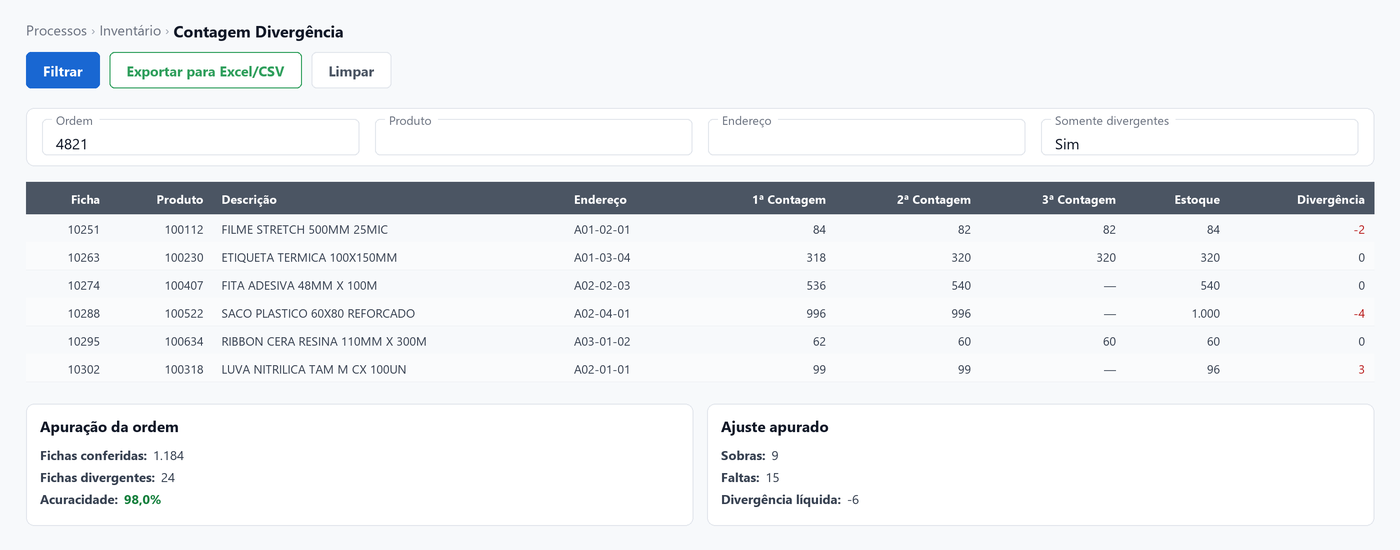
Task: Sort by the Produto column header
Action: click(180, 200)
